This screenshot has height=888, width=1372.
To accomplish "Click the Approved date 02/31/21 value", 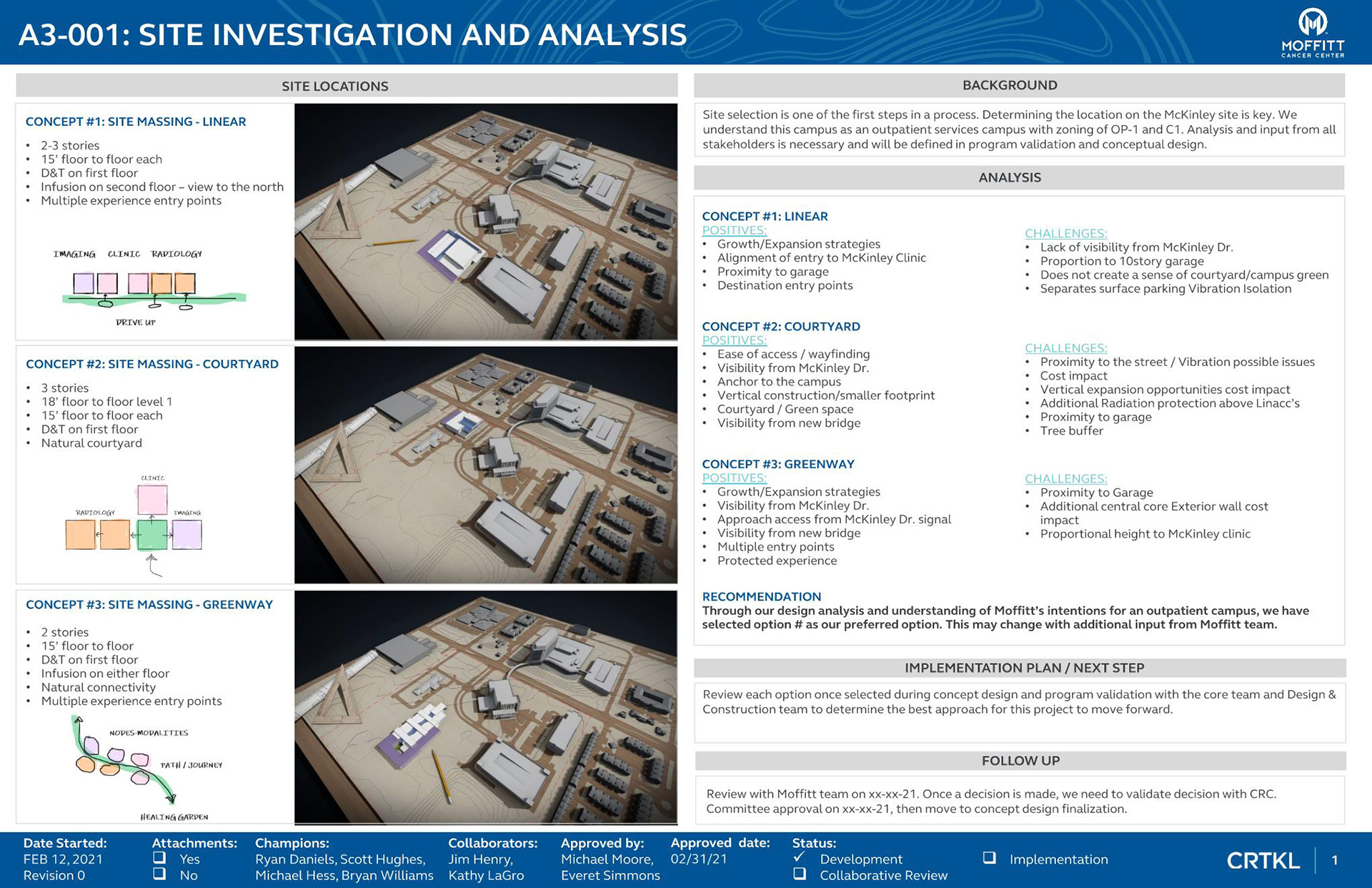I will (698, 859).
